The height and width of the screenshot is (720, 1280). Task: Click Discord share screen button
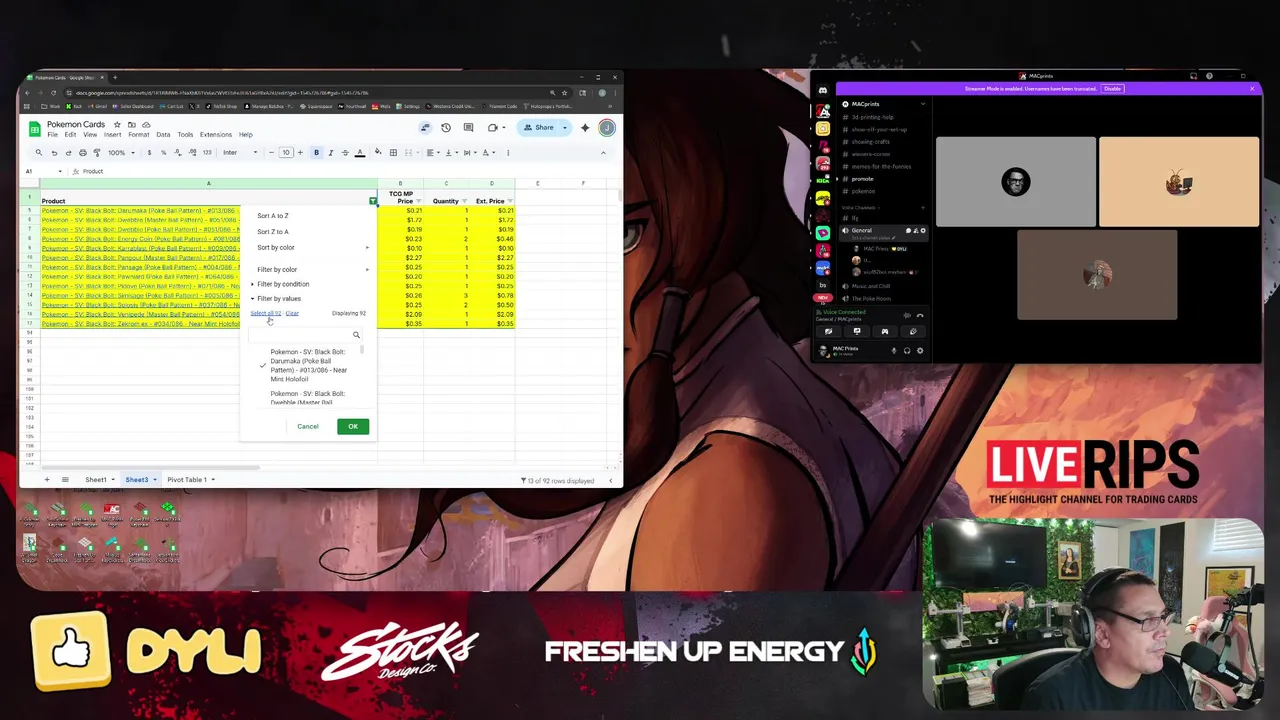[857, 331]
